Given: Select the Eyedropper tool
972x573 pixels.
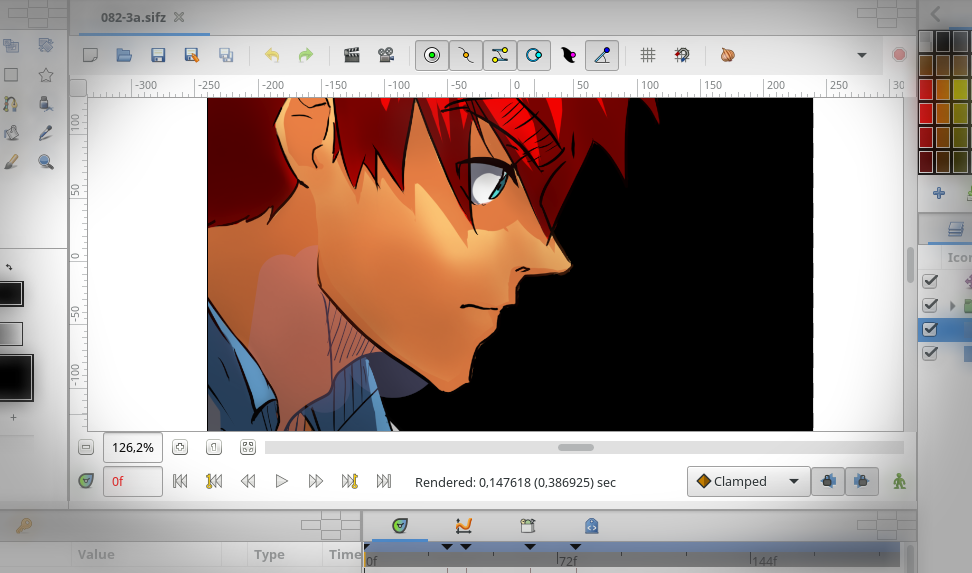Looking at the screenshot, I should [45, 133].
